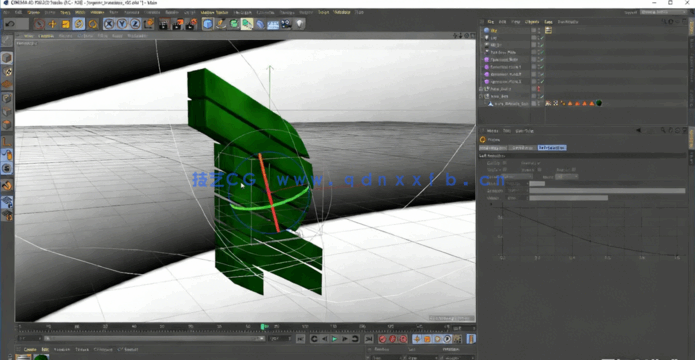Click the Strength slider bar
Viewport: 695px width, 360px height.
pos(607,191)
